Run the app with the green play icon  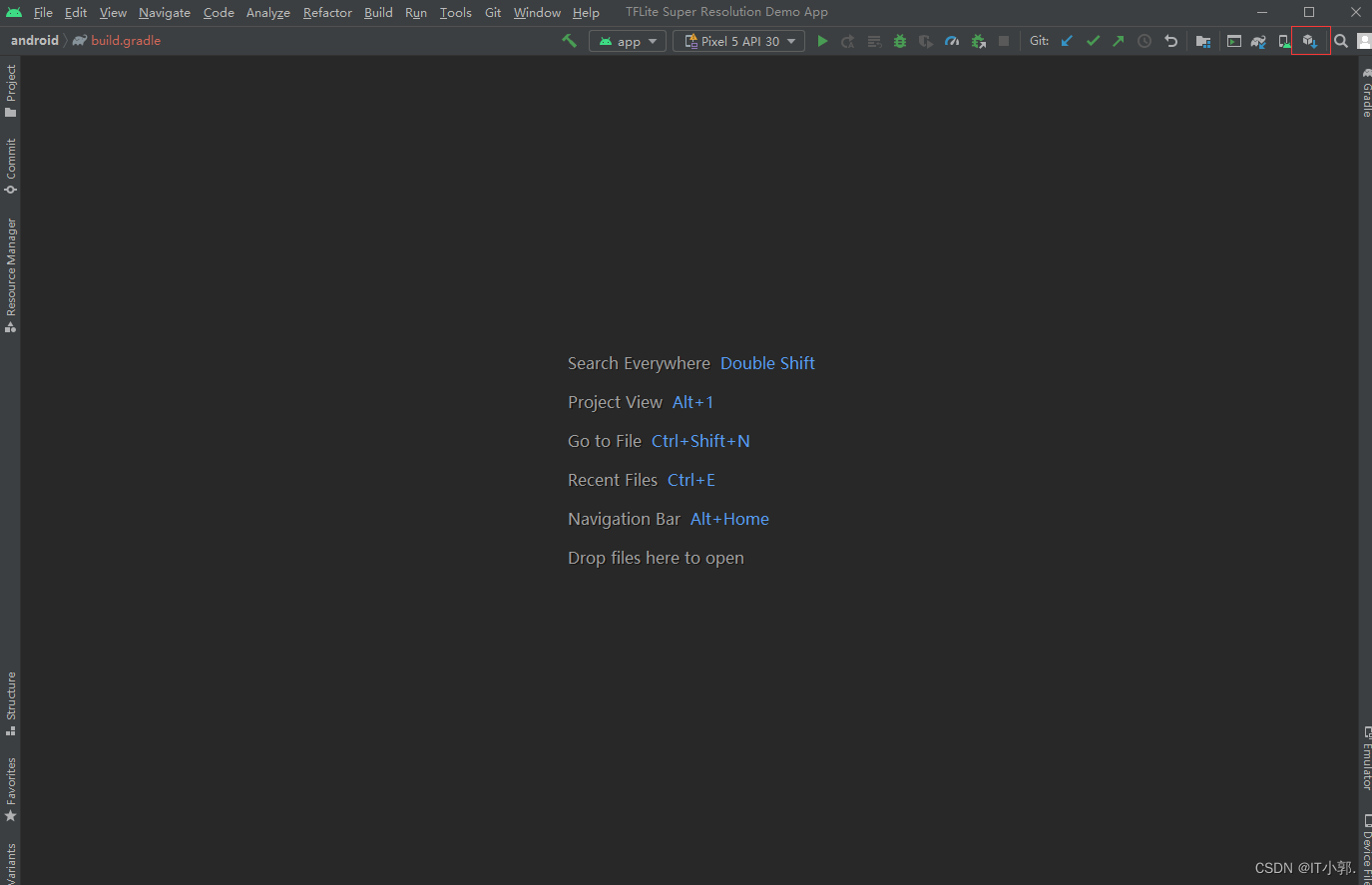822,41
